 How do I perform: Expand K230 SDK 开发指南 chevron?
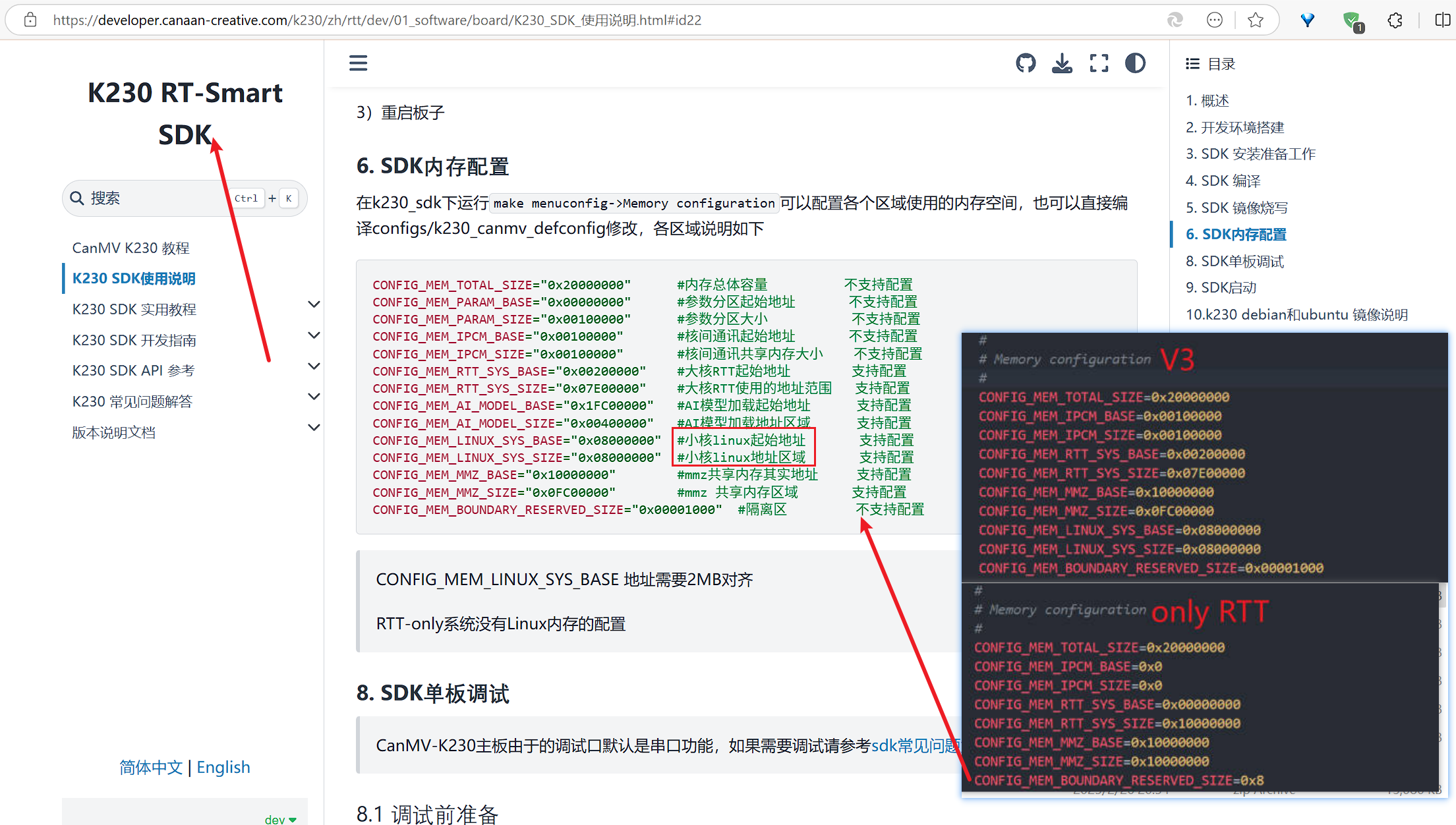click(x=314, y=335)
